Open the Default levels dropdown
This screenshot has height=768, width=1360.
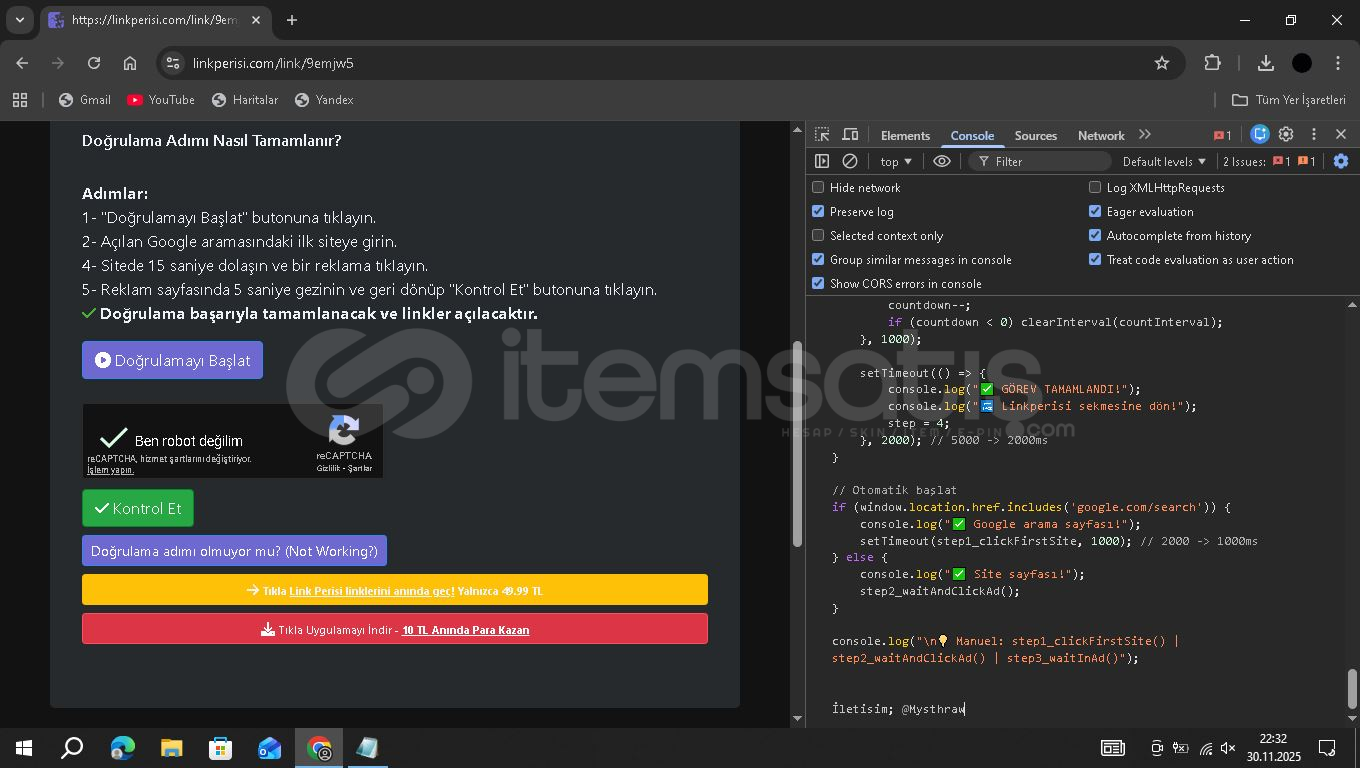(1164, 161)
